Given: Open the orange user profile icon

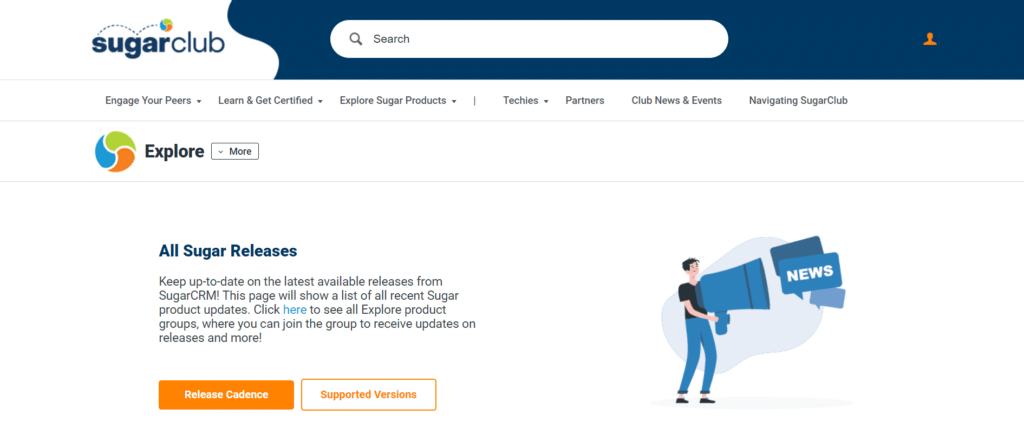Looking at the screenshot, I should click(x=930, y=39).
